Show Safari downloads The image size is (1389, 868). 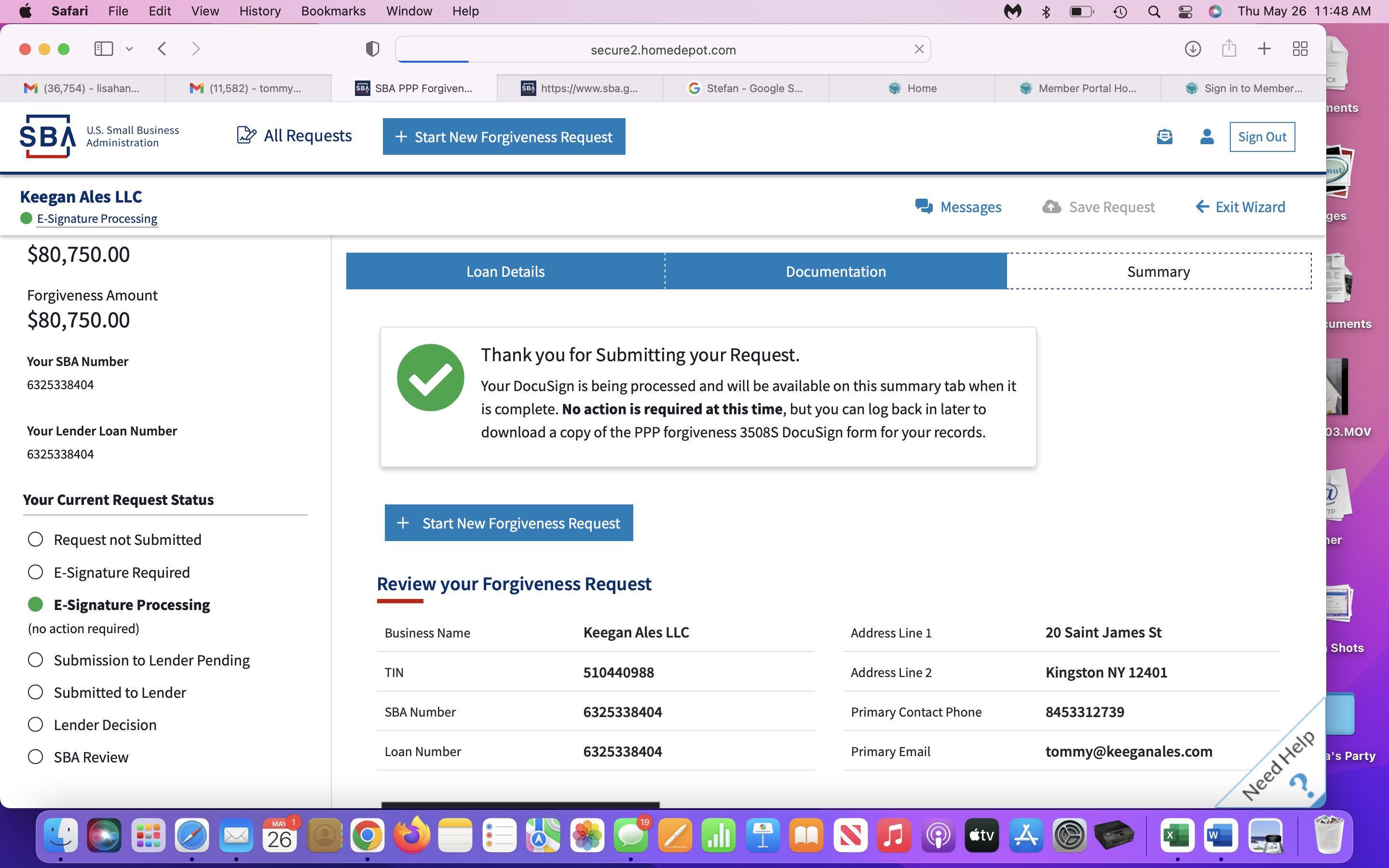point(1193,49)
